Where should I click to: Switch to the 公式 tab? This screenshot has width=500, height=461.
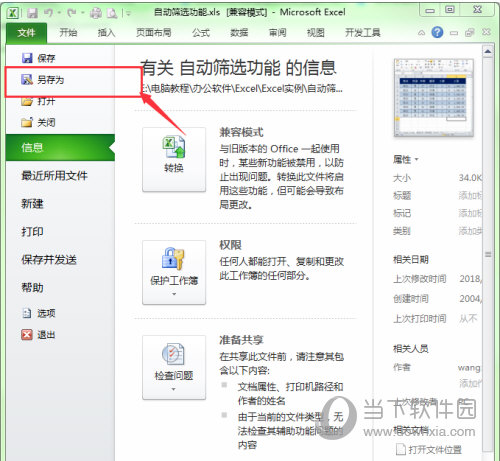[201, 33]
